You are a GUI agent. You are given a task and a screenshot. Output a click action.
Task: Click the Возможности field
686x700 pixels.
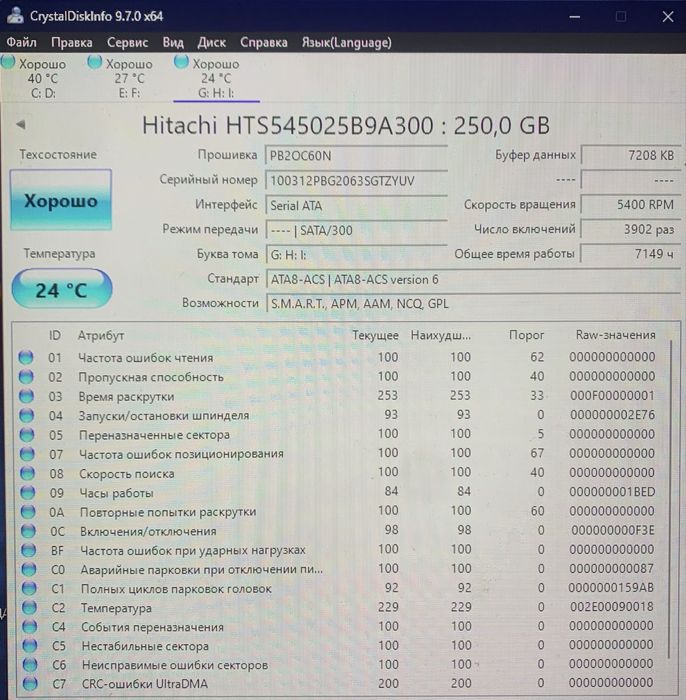coord(473,304)
